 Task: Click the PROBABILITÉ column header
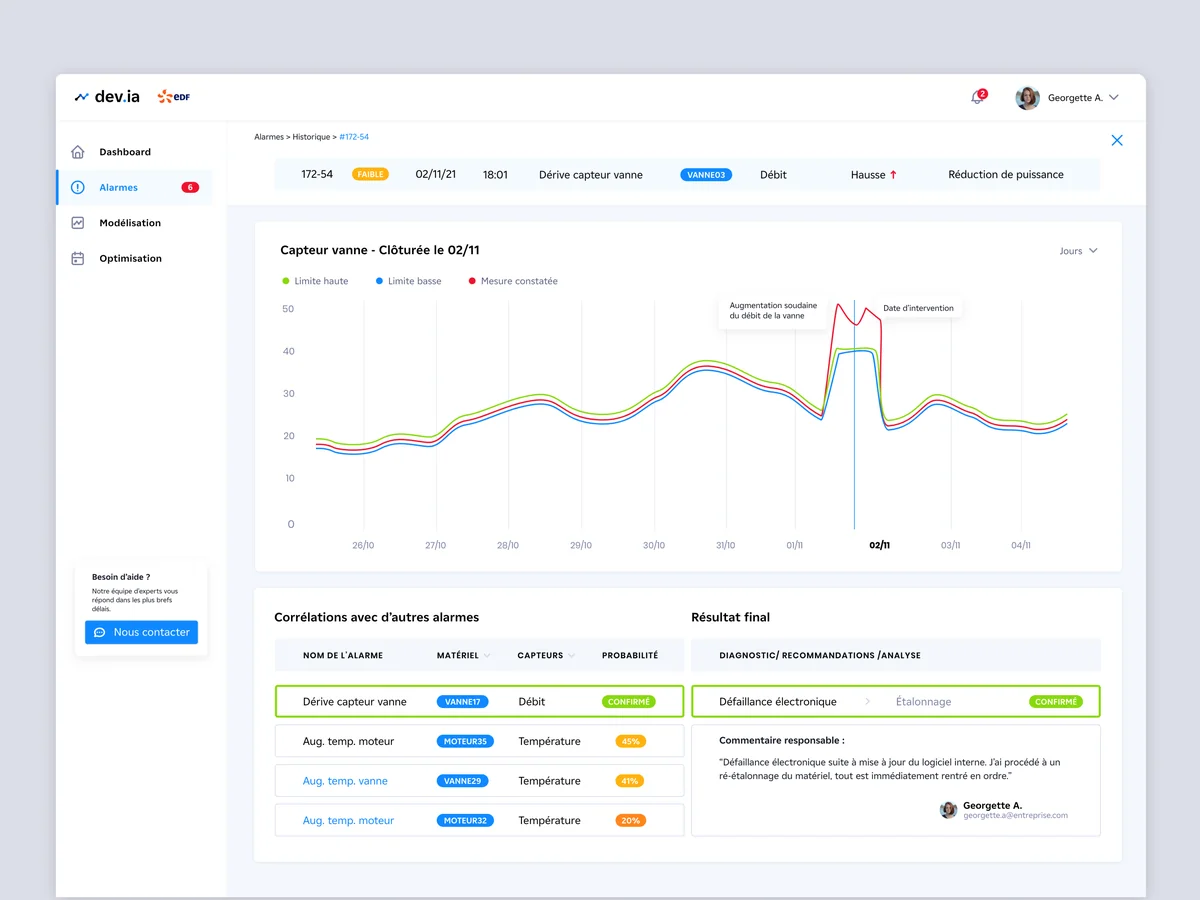(630, 656)
